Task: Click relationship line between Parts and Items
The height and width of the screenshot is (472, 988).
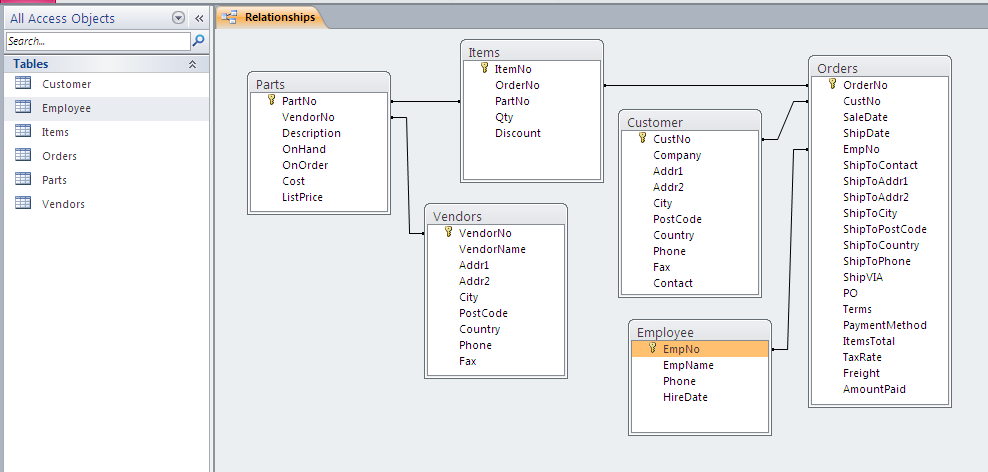Action: (x=426, y=101)
